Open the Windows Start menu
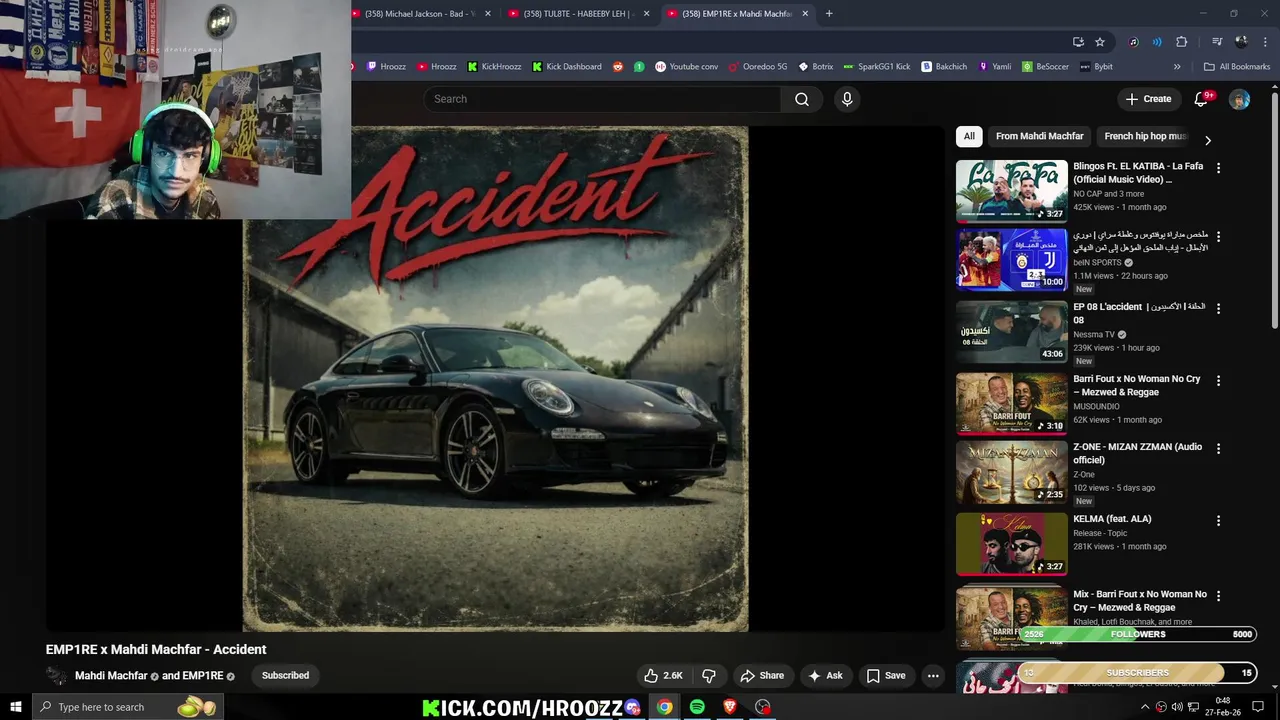Screen dimensions: 1280x720 15,707
